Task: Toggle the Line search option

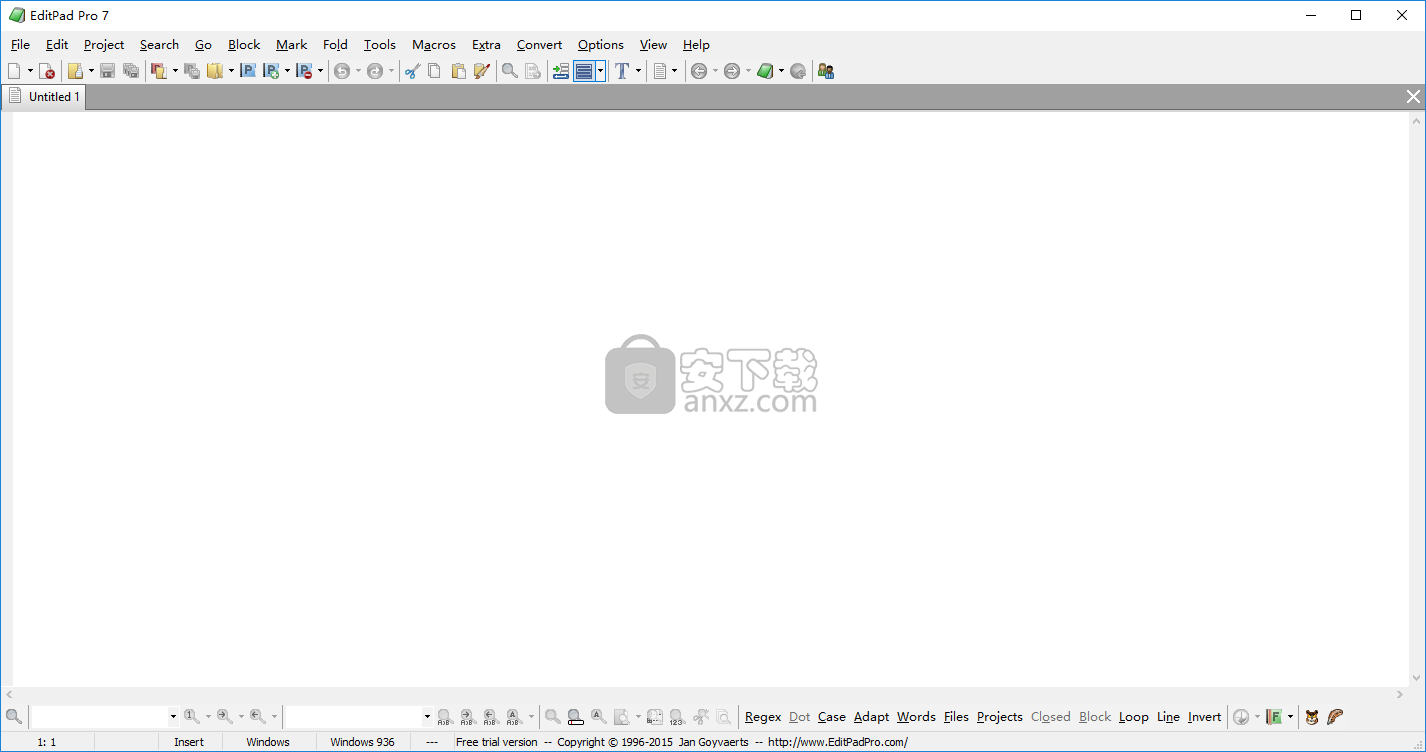Action: pos(1168,717)
